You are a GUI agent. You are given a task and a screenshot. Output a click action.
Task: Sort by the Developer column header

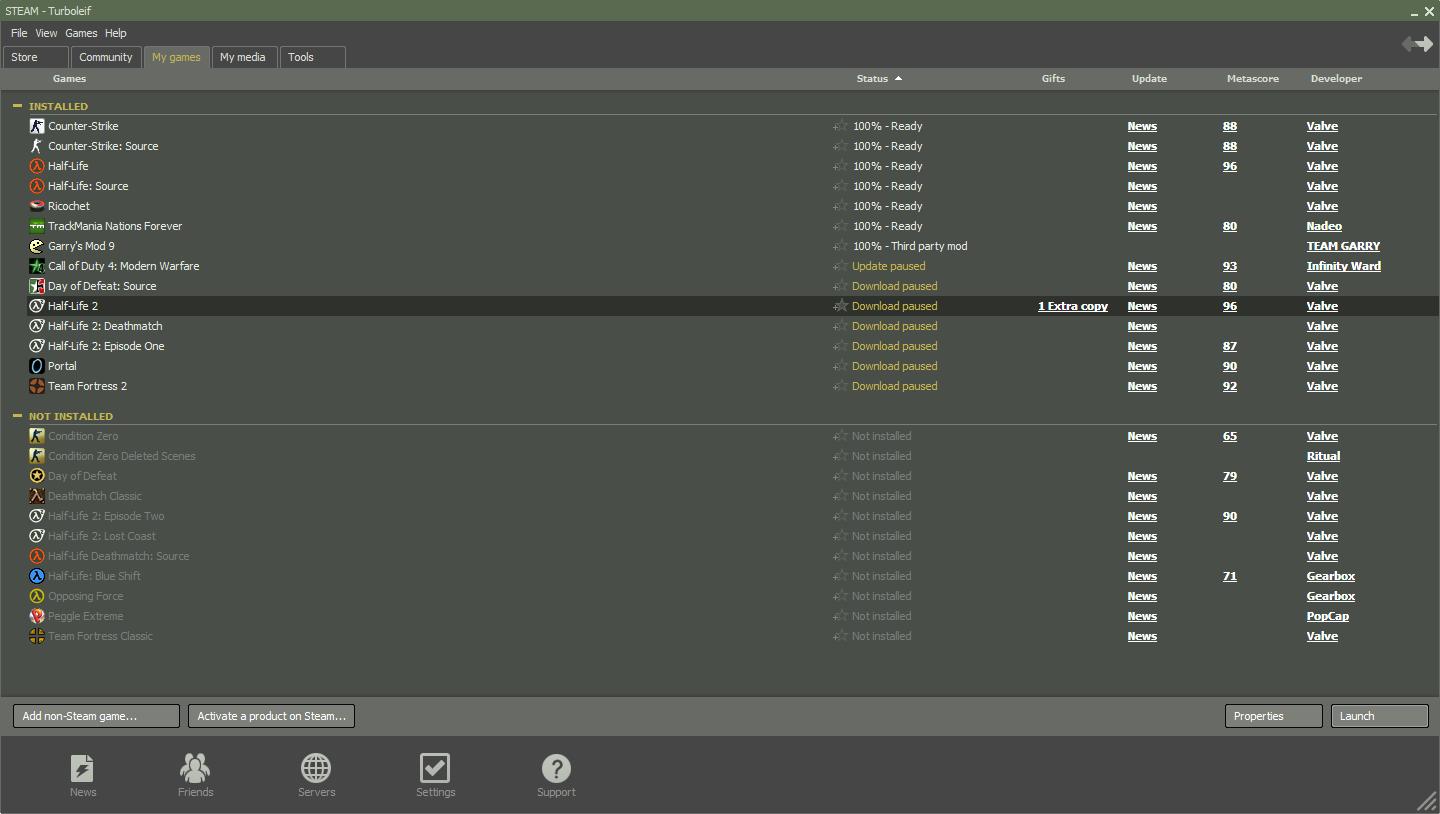tap(1336, 78)
